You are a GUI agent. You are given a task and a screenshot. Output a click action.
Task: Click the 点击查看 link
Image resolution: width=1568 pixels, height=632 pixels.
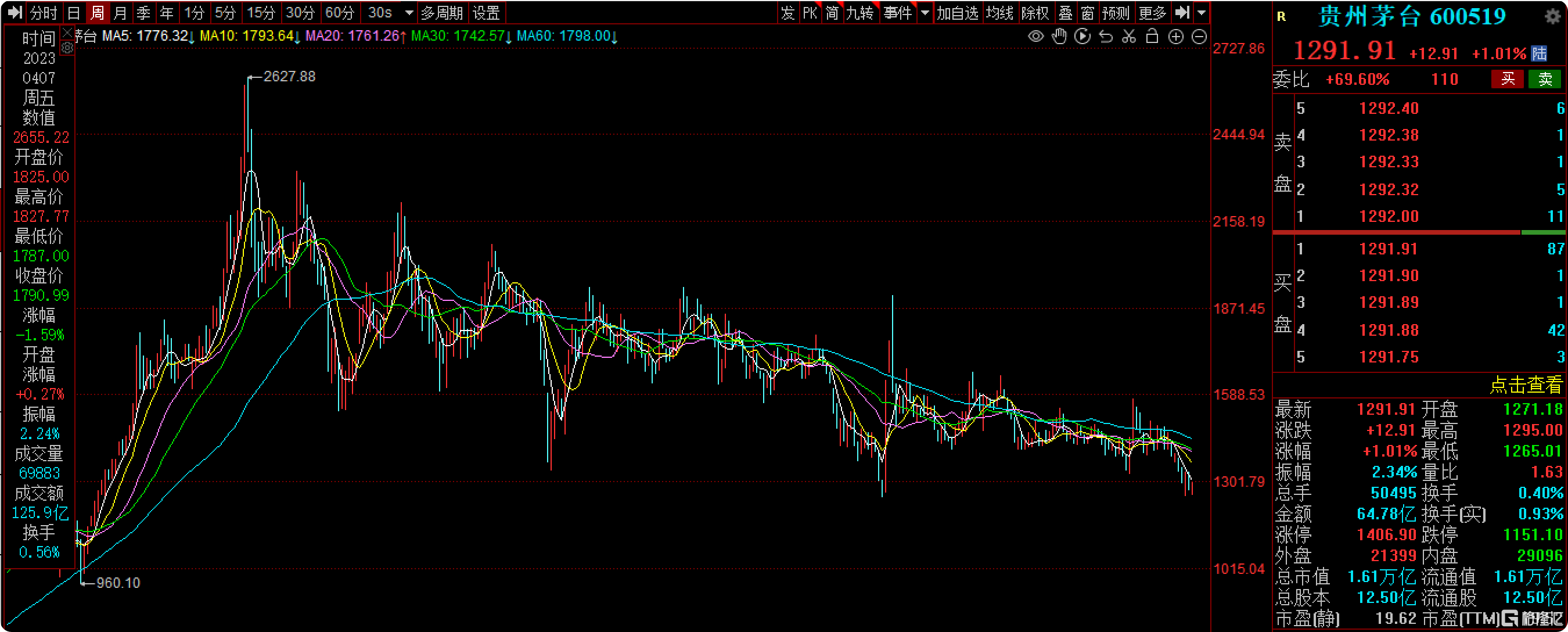pos(1526,385)
